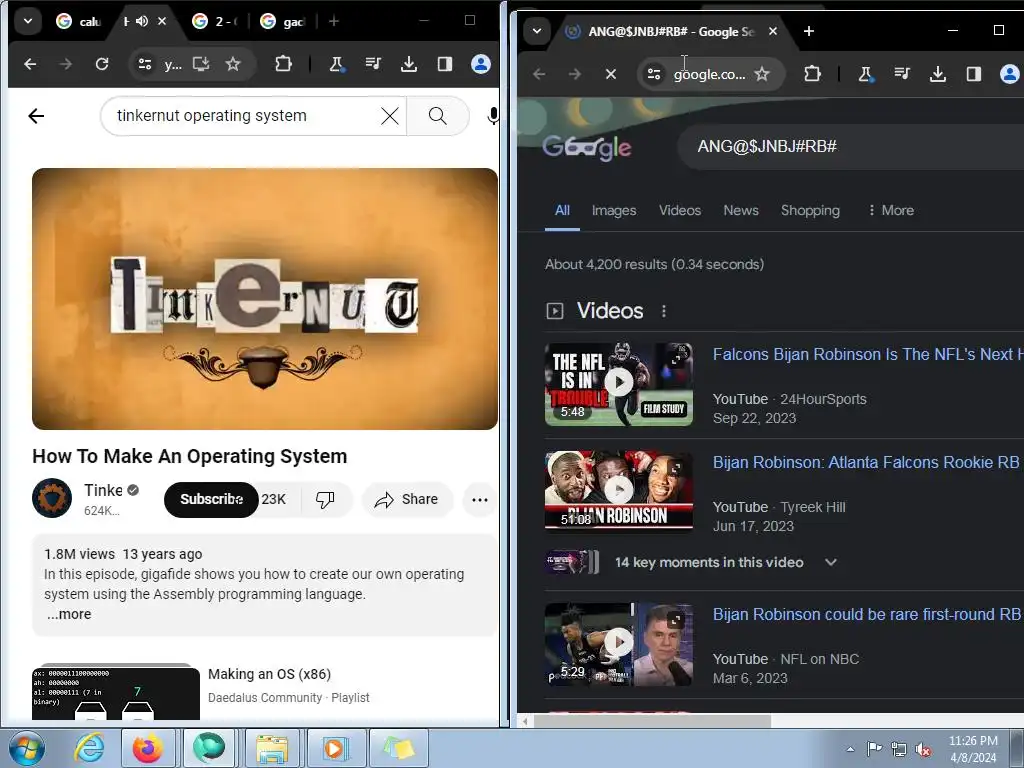Viewport: 1024px width, 768px height.
Task: Select the Shopping search tab
Action: click(x=810, y=210)
